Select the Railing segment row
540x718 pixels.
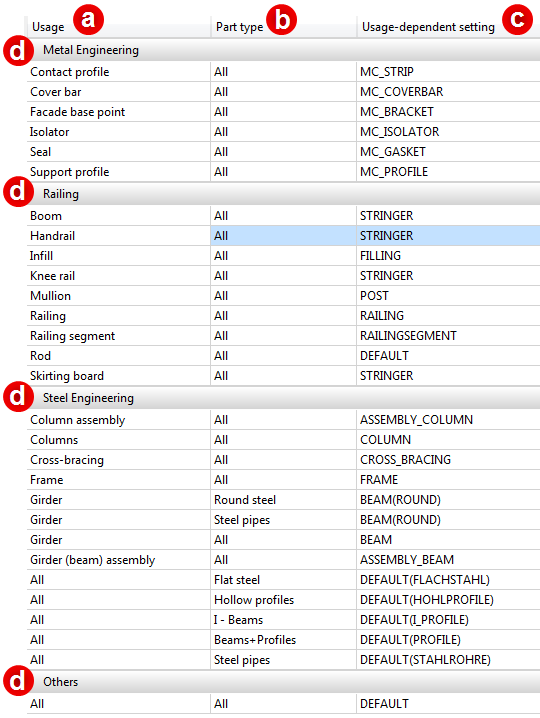point(284,336)
